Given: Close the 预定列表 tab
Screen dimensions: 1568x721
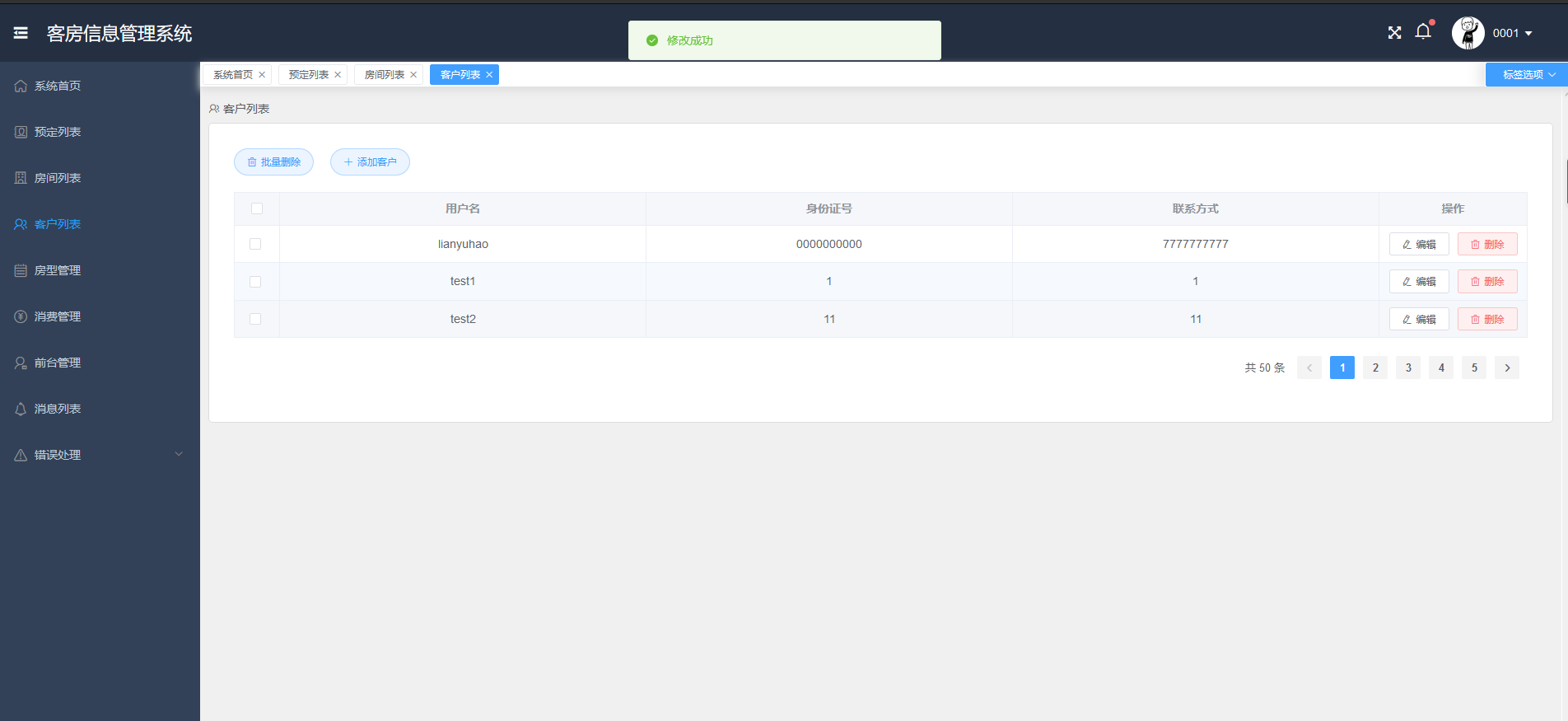Looking at the screenshot, I should [338, 75].
